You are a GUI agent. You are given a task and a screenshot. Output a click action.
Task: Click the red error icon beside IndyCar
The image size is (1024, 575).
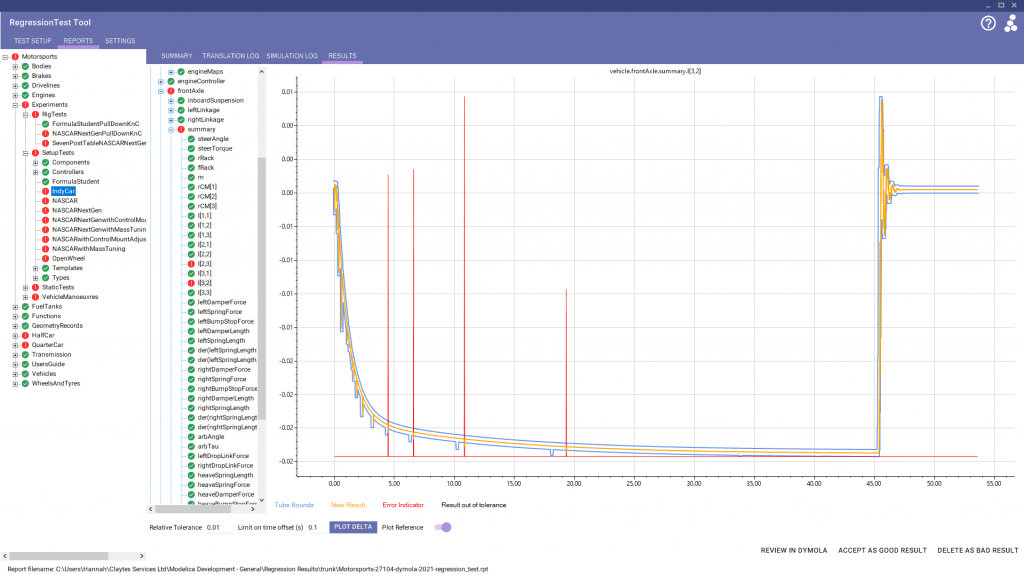[46, 191]
